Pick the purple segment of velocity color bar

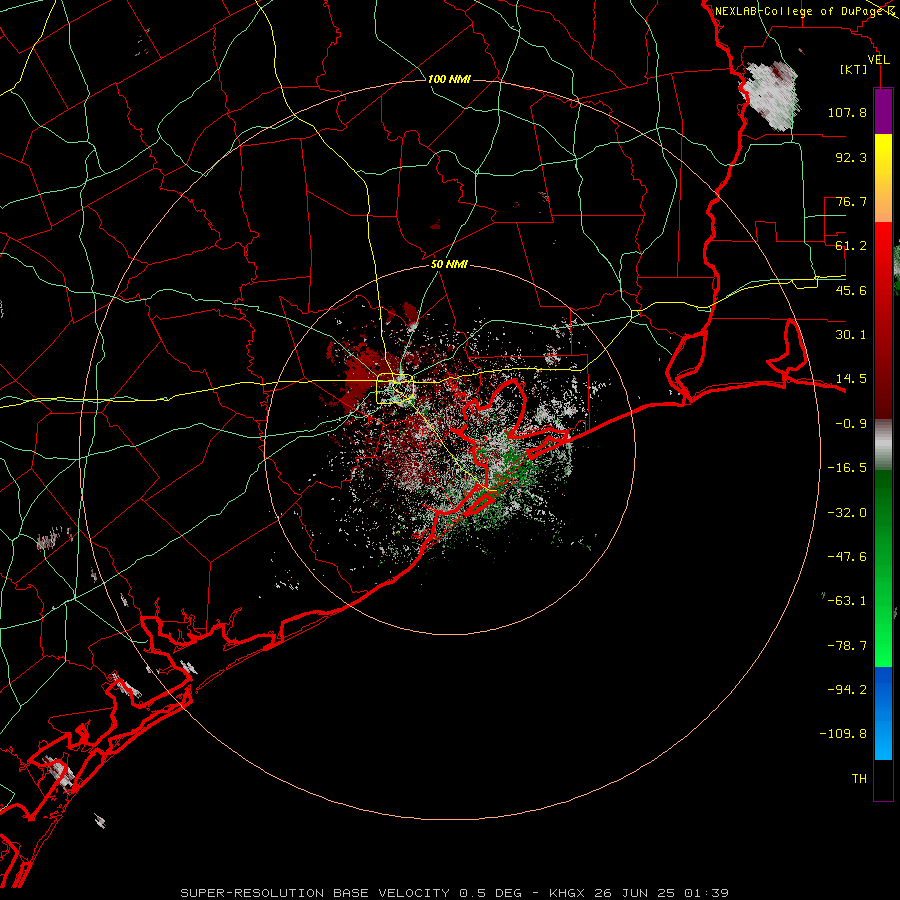coord(883,111)
